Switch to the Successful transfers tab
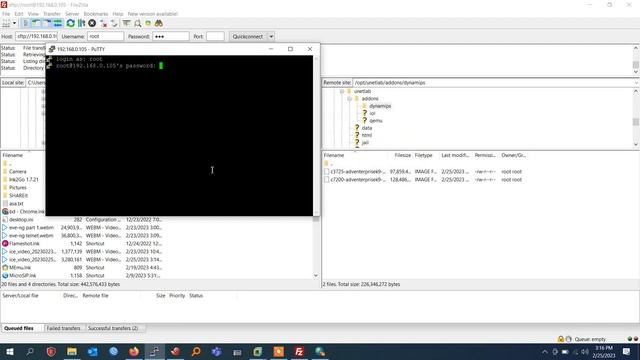This screenshot has height=360, width=640. tap(113, 328)
